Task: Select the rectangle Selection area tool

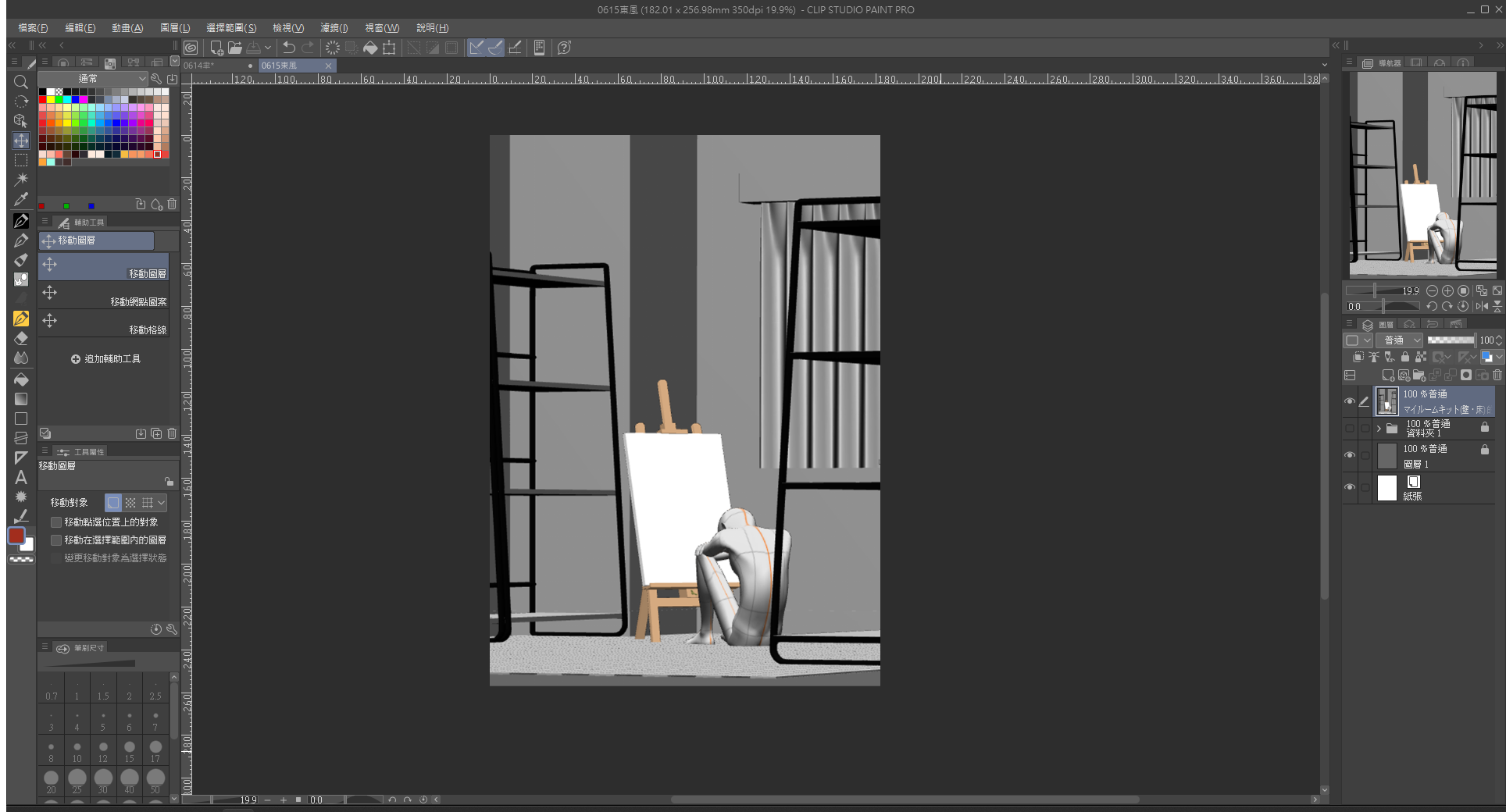Action: click(21, 160)
